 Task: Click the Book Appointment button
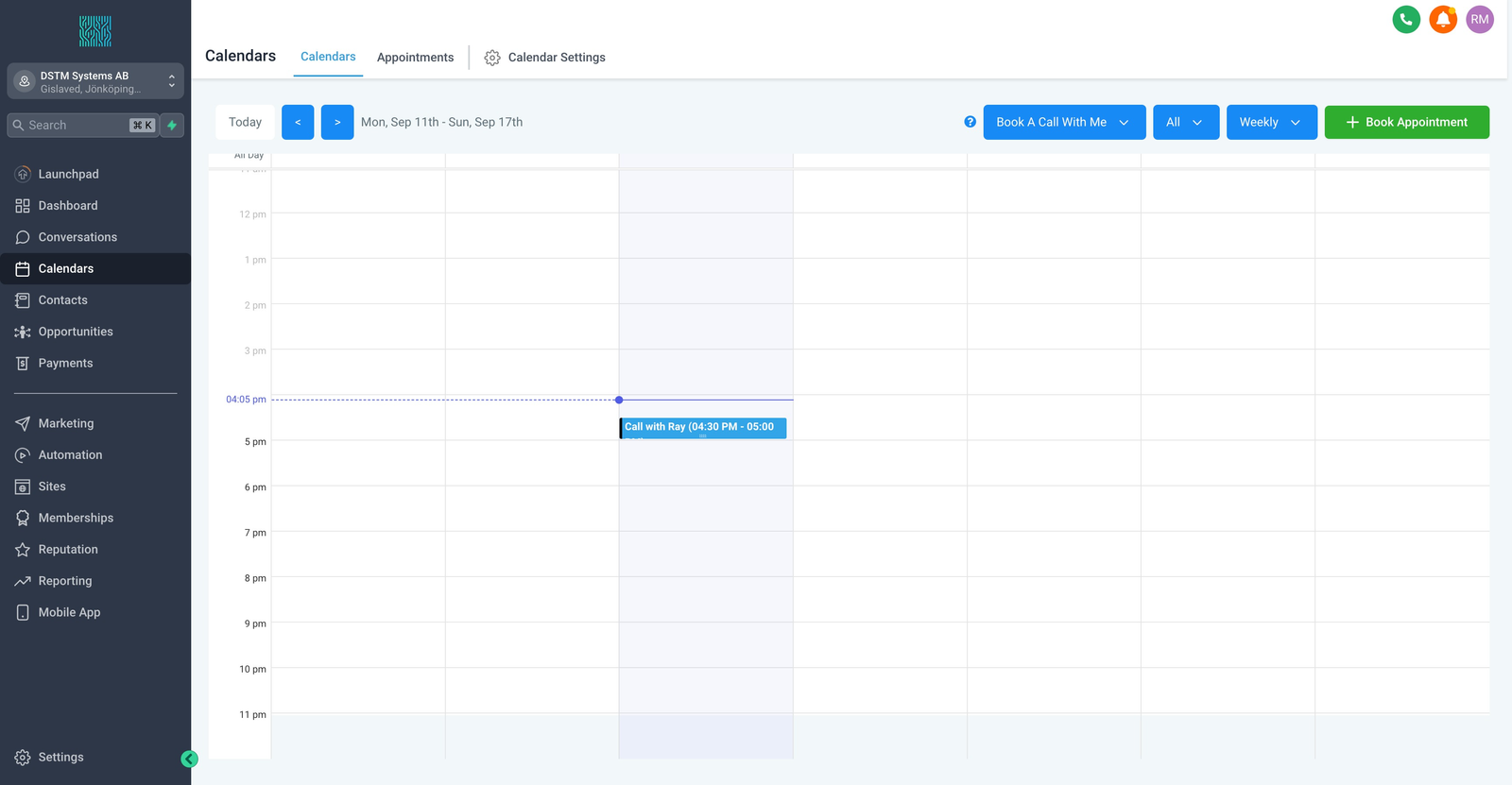(1406, 123)
